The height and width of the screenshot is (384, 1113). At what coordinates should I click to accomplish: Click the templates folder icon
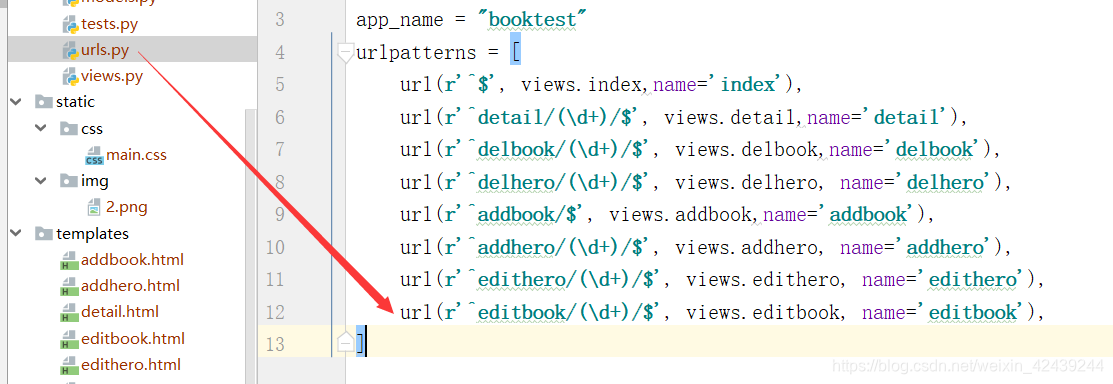coord(43,234)
